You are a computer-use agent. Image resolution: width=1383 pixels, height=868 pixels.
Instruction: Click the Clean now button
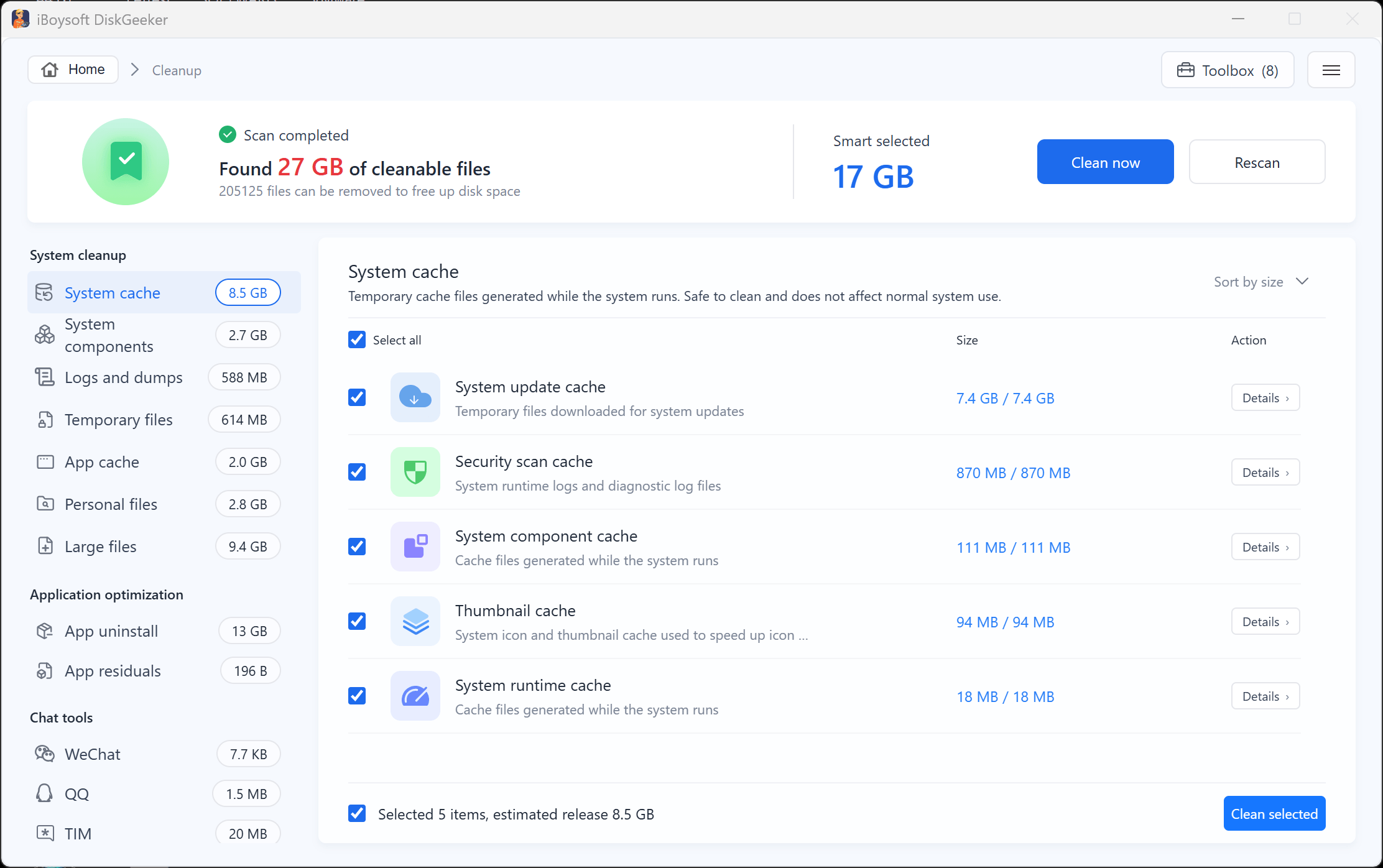point(1105,162)
